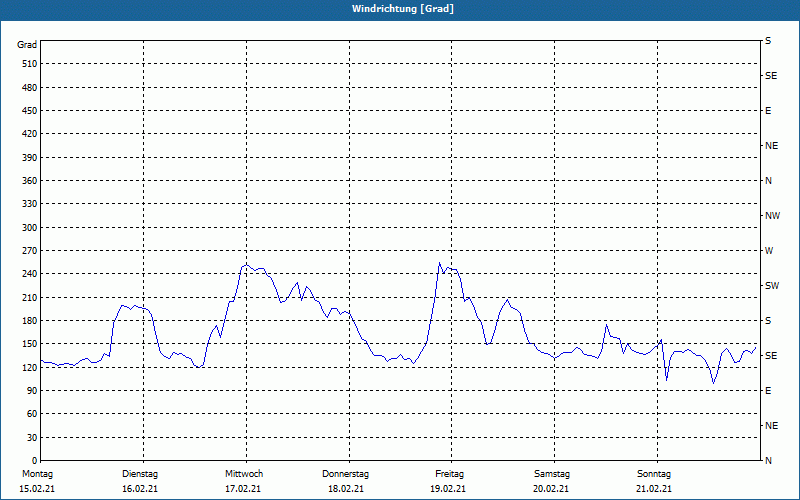
Task: Click the date 19.02.21
Action: tap(448, 489)
